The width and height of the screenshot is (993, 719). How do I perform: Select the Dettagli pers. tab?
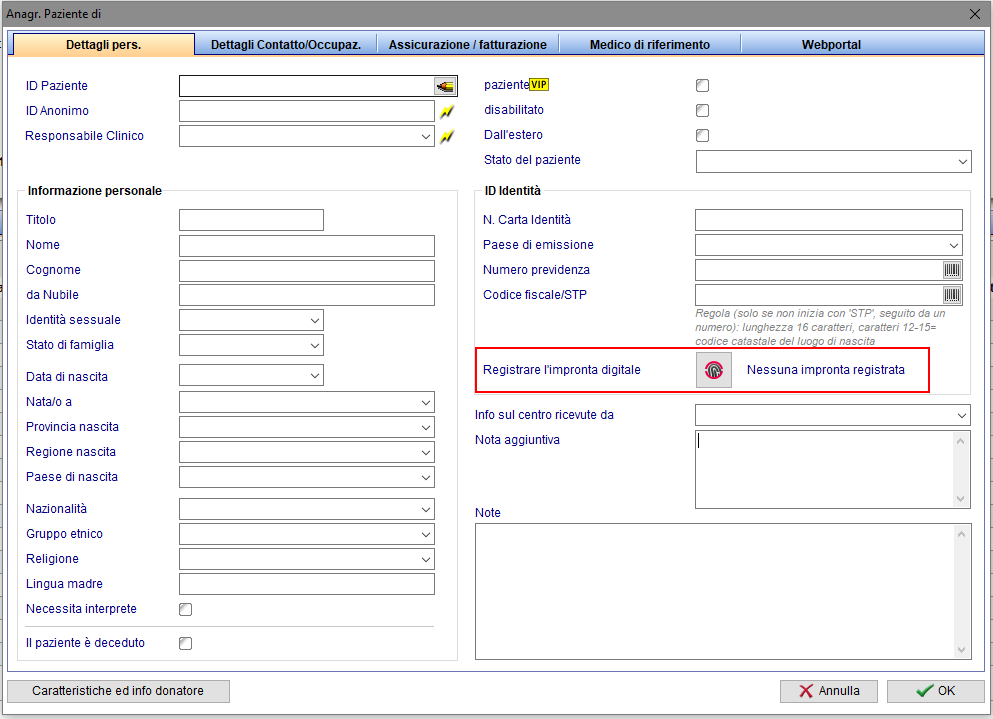103,45
